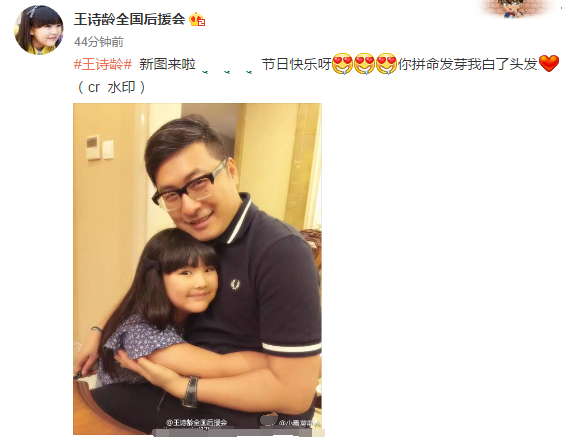Click the 节日快乐呀 text in the post
This screenshot has height=437, width=562.
click(x=296, y=64)
